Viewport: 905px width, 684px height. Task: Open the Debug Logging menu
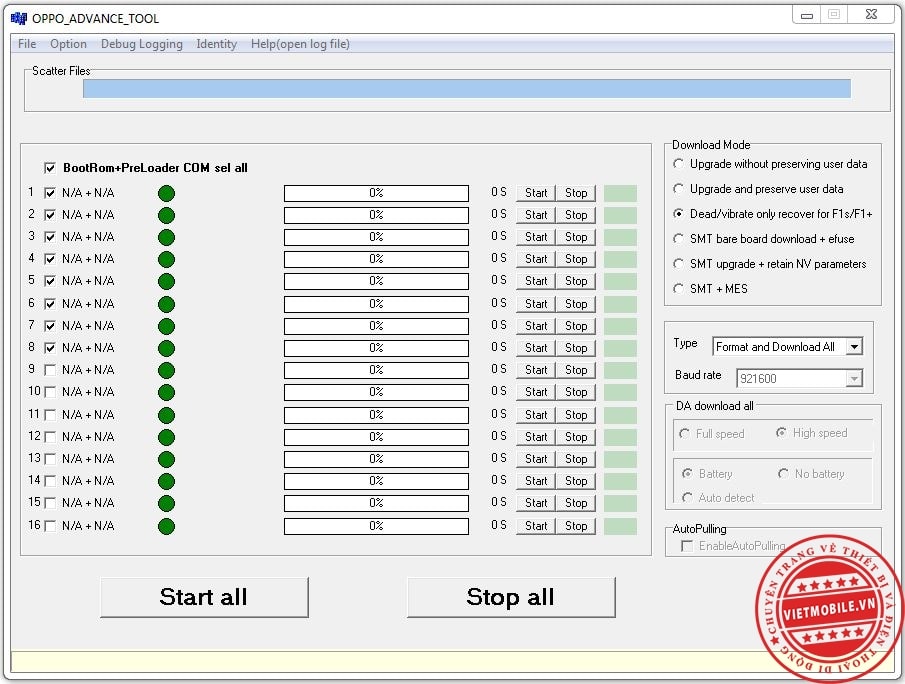coord(141,44)
